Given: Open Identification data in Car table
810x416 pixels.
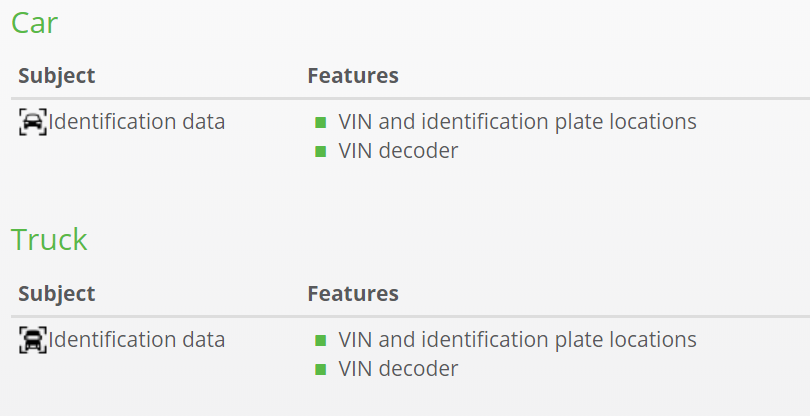Looking at the screenshot, I should click(137, 122).
